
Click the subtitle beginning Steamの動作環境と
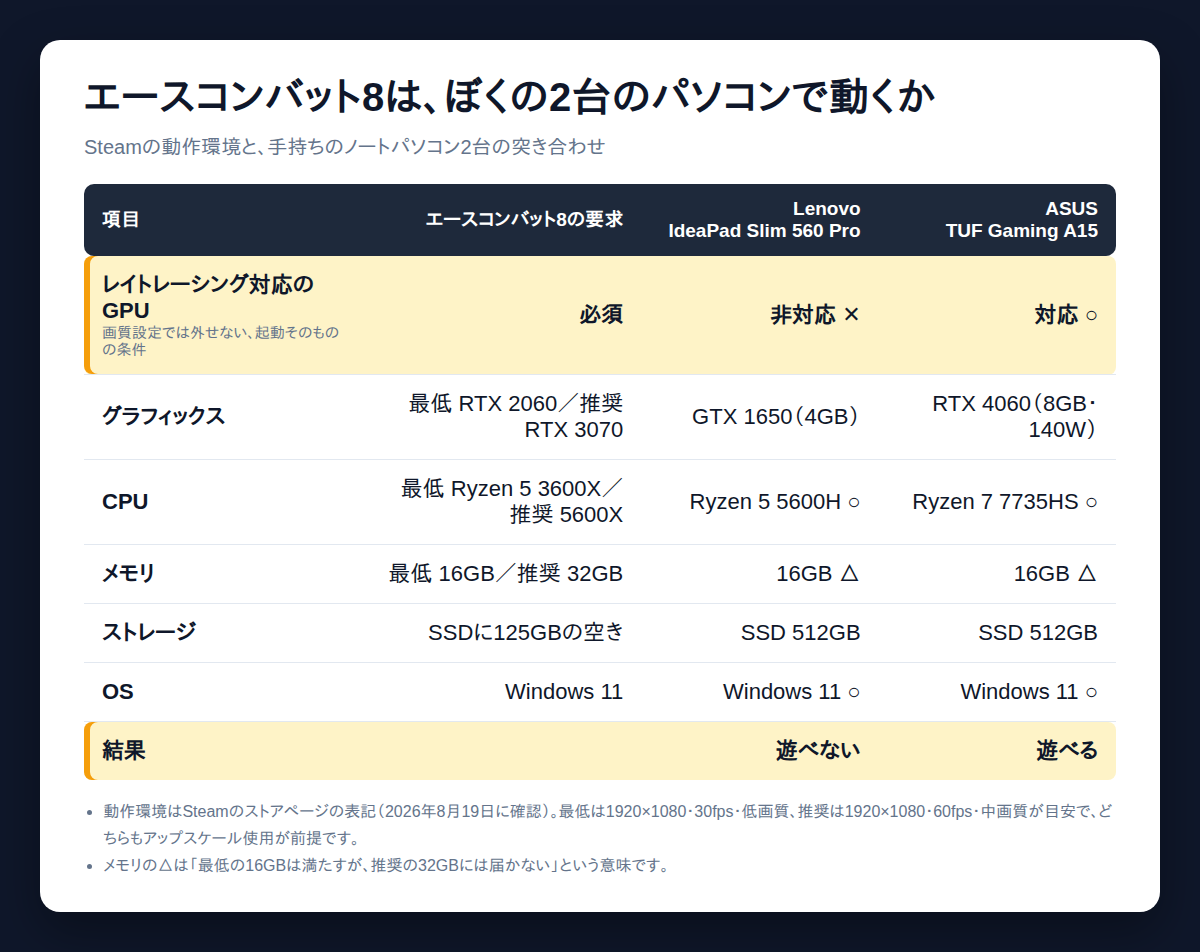tap(344, 147)
